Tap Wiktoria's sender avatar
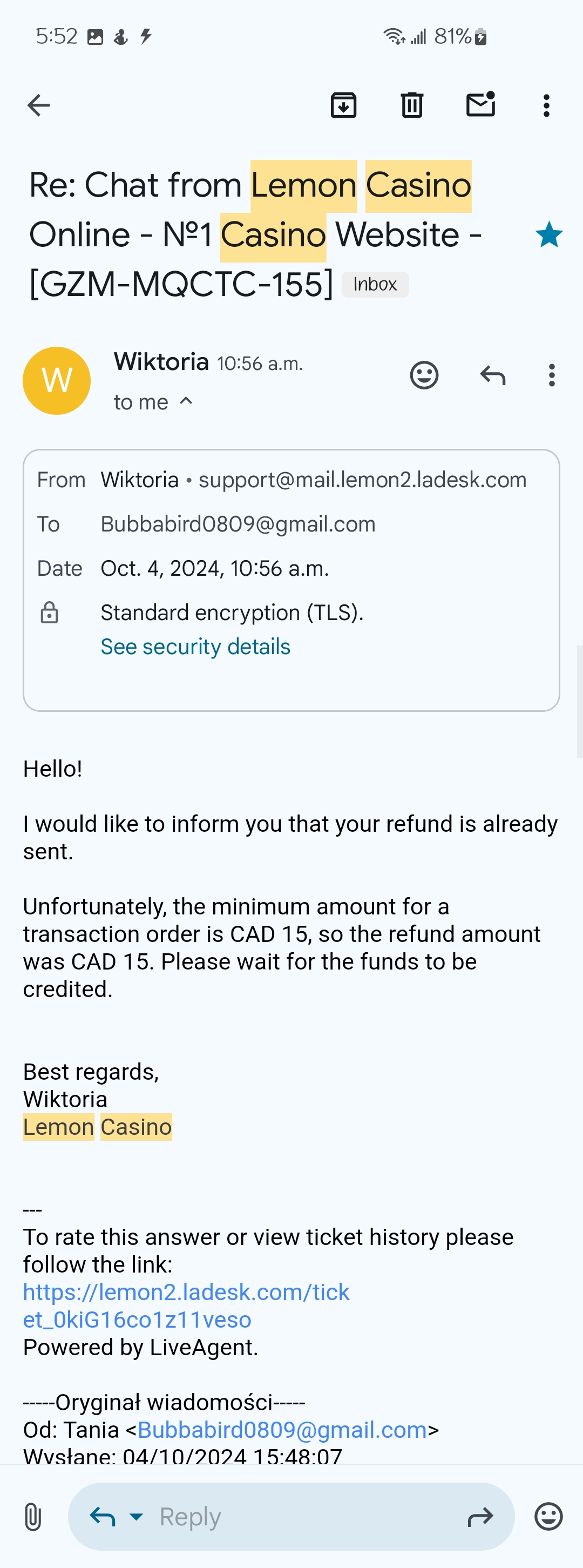The image size is (583, 1568). point(57,381)
